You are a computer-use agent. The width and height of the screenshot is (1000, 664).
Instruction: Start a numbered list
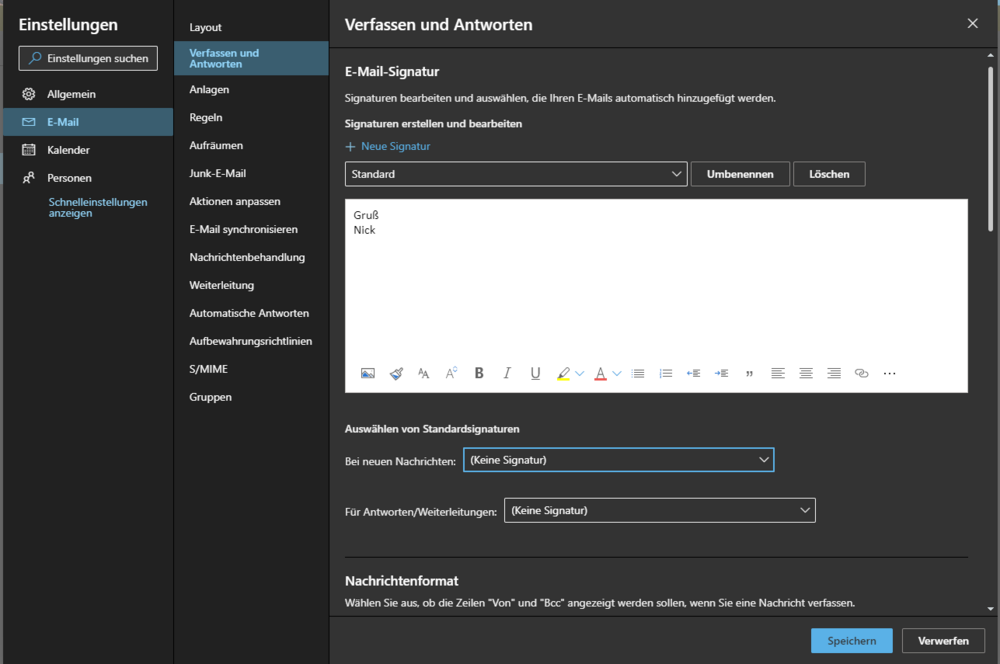(x=666, y=374)
